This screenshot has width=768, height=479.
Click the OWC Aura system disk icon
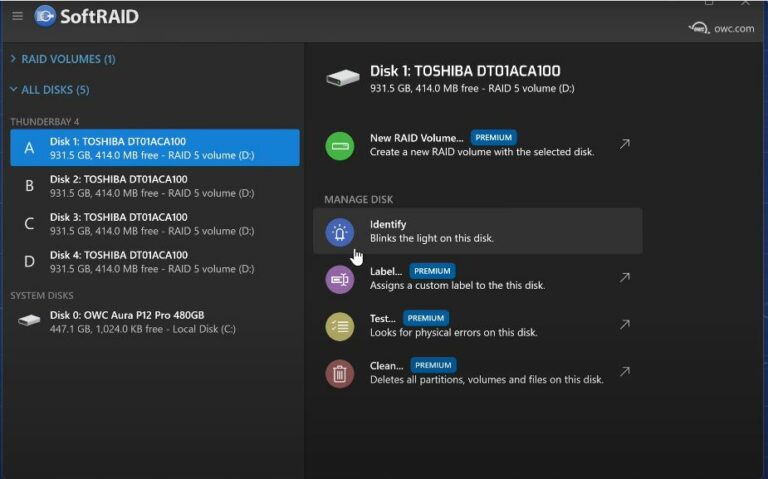pos(29,321)
